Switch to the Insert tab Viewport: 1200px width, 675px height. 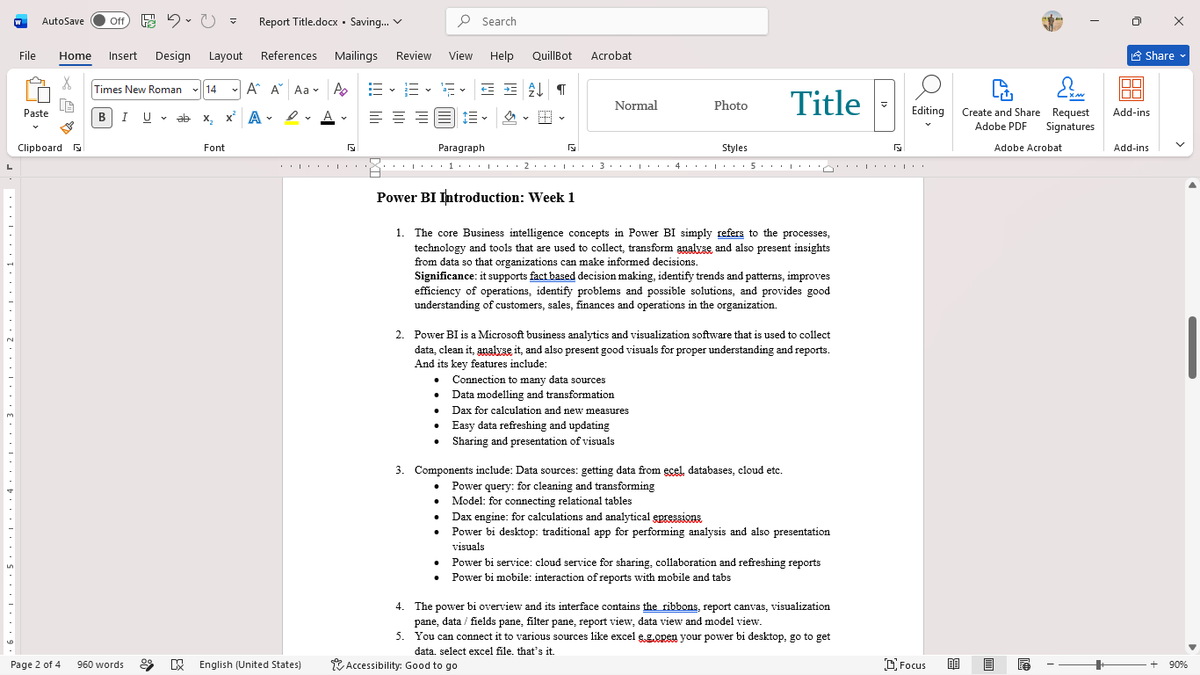coord(123,56)
